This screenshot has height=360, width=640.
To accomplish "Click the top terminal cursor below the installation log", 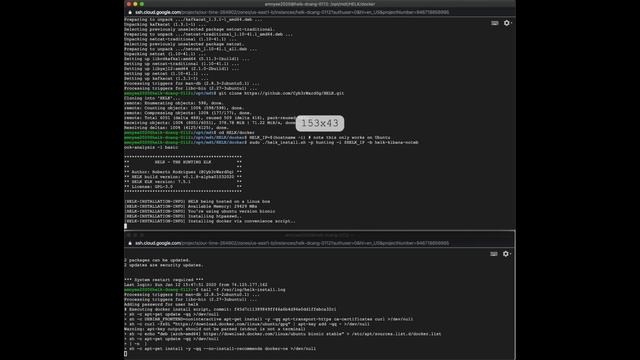I will [x=126, y=226].
